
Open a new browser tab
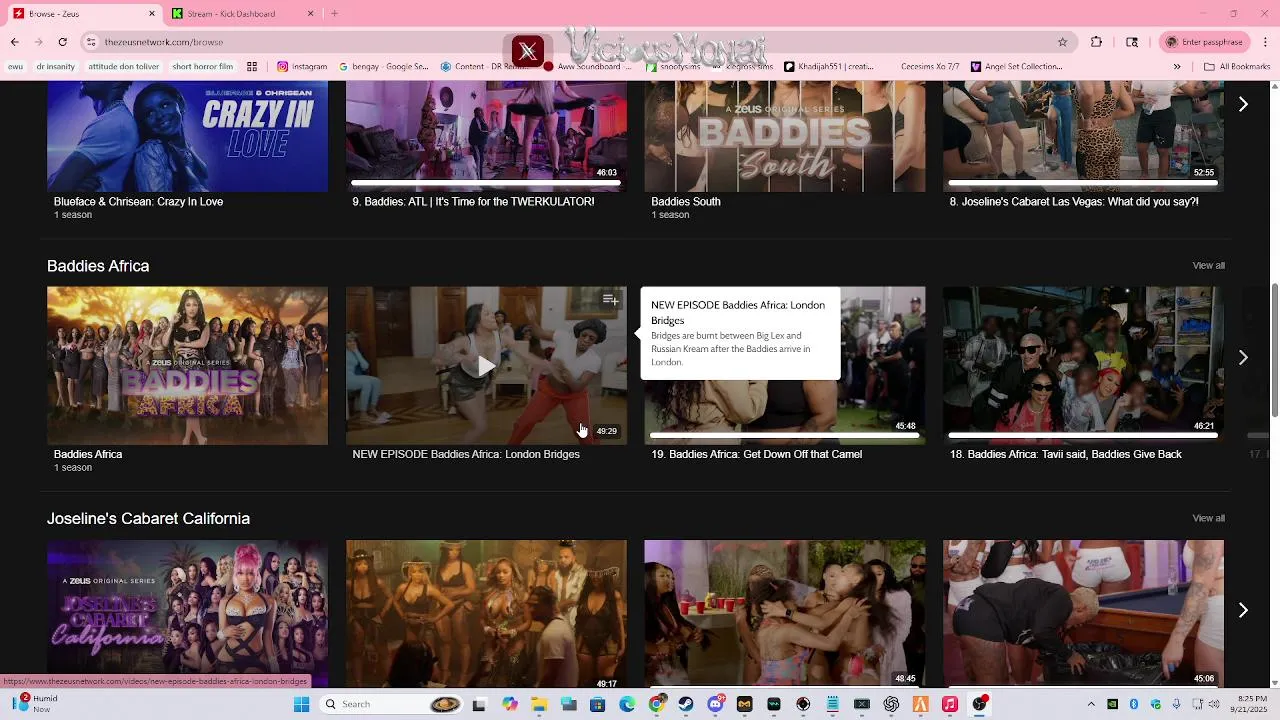click(334, 13)
